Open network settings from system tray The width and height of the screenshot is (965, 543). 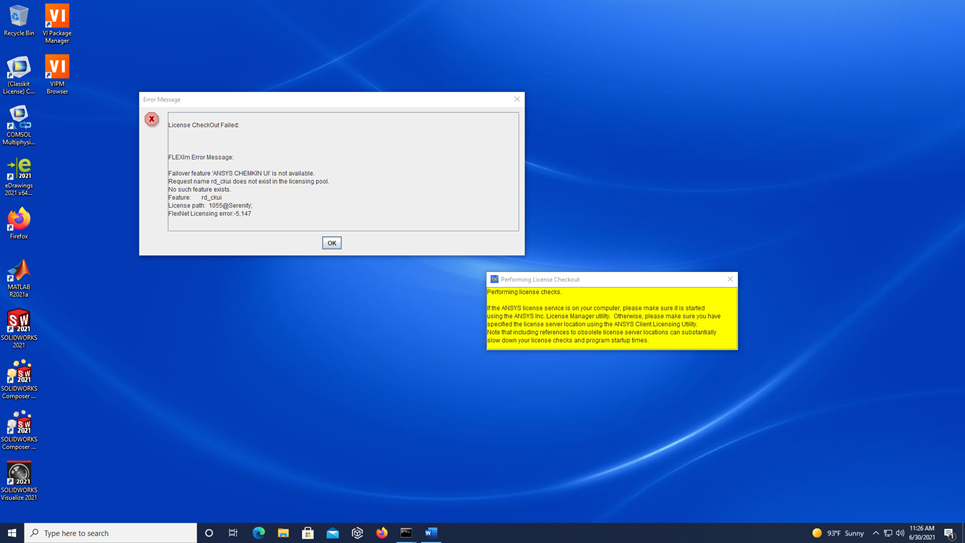[887, 533]
